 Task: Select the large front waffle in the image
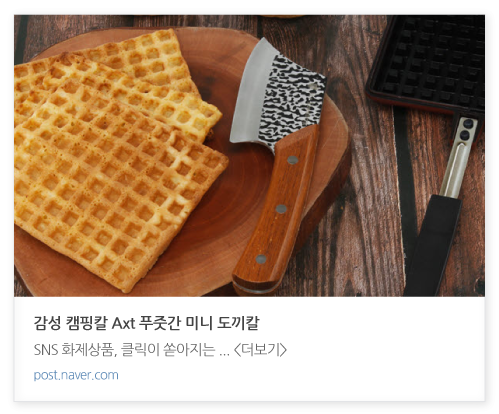click(x=121, y=185)
